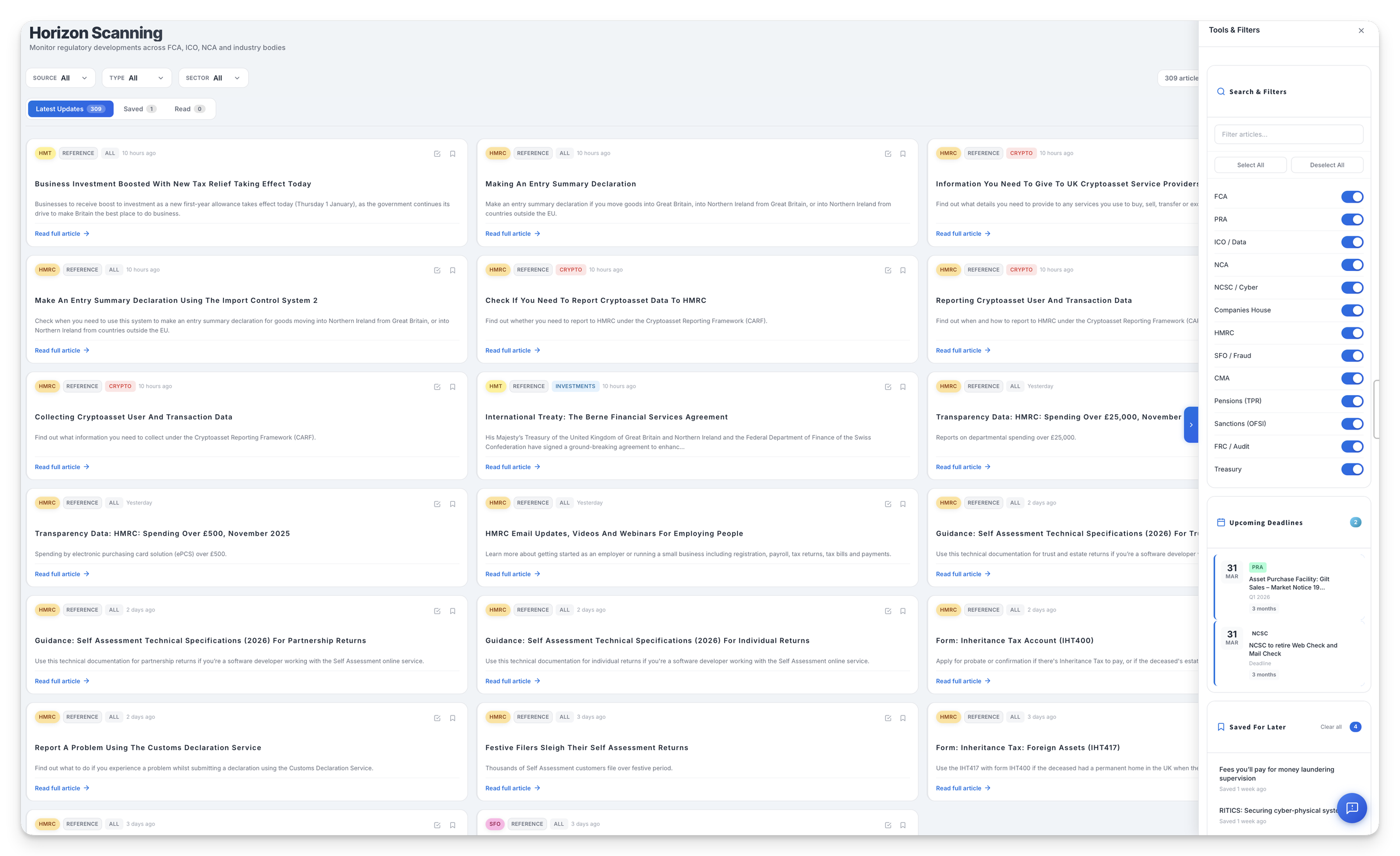1400x856 pixels.
Task: Switch to the Saved tab
Action: [x=139, y=109]
